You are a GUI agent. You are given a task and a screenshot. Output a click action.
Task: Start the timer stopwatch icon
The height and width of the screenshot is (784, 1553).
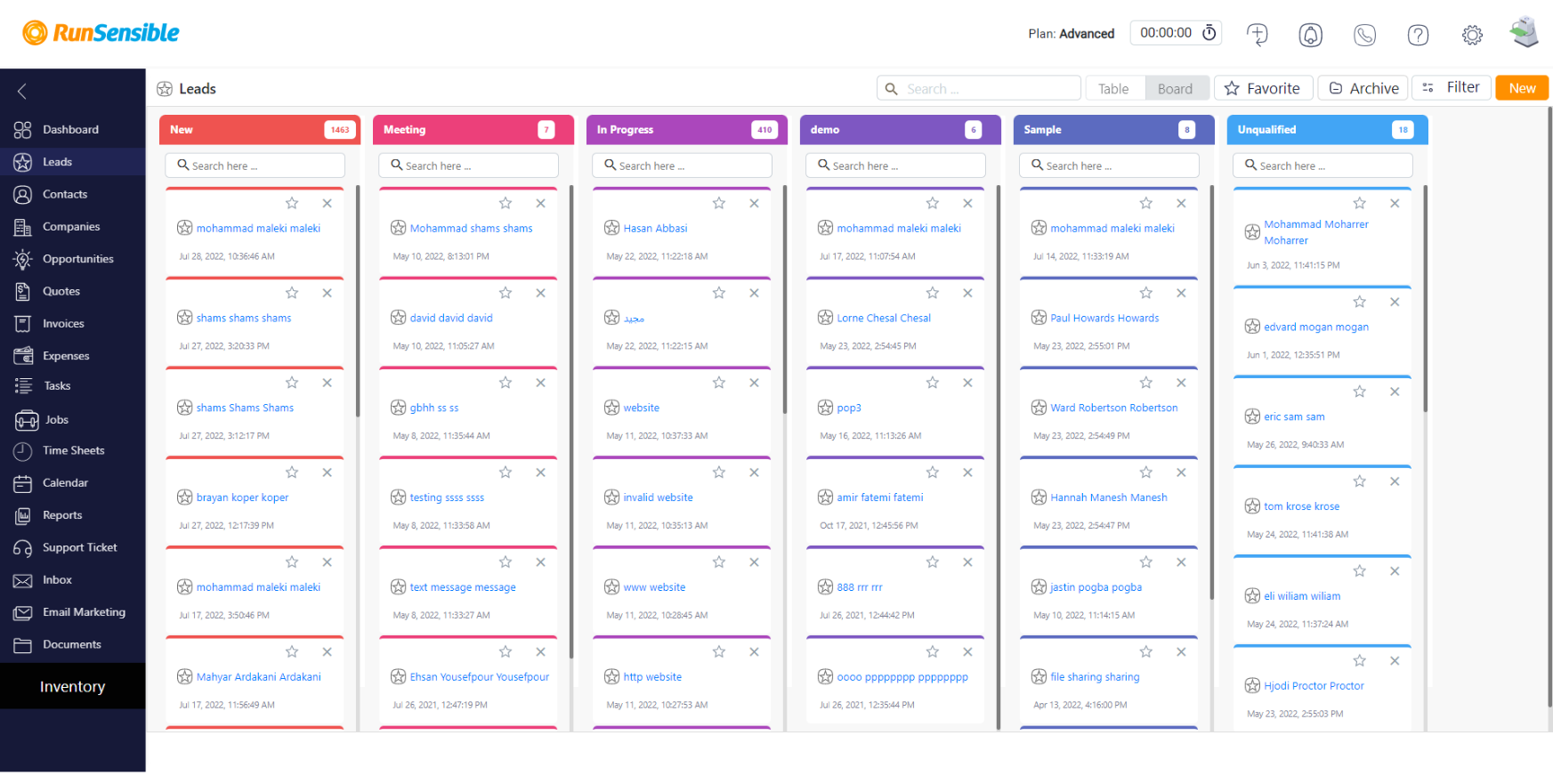click(1209, 33)
